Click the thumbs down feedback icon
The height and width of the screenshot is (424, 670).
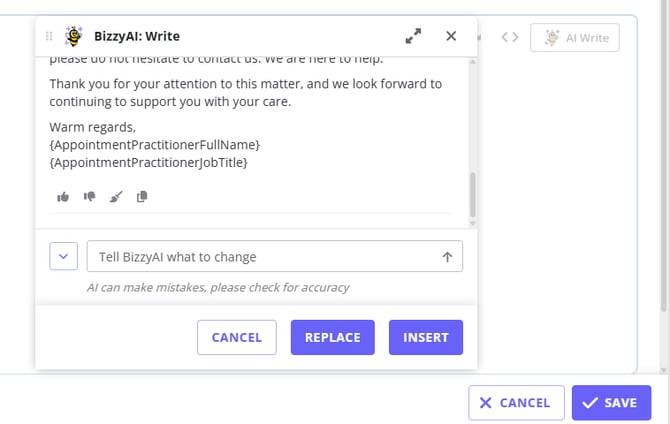[x=89, y=197]
